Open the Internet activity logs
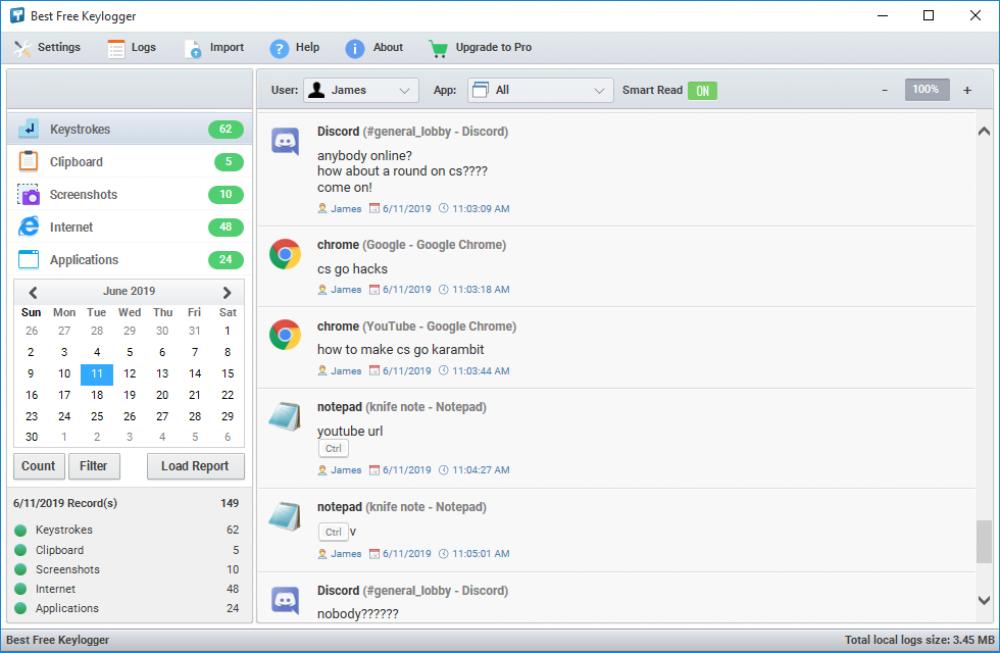The image size is (1000, 653). [x=70, y=227]
